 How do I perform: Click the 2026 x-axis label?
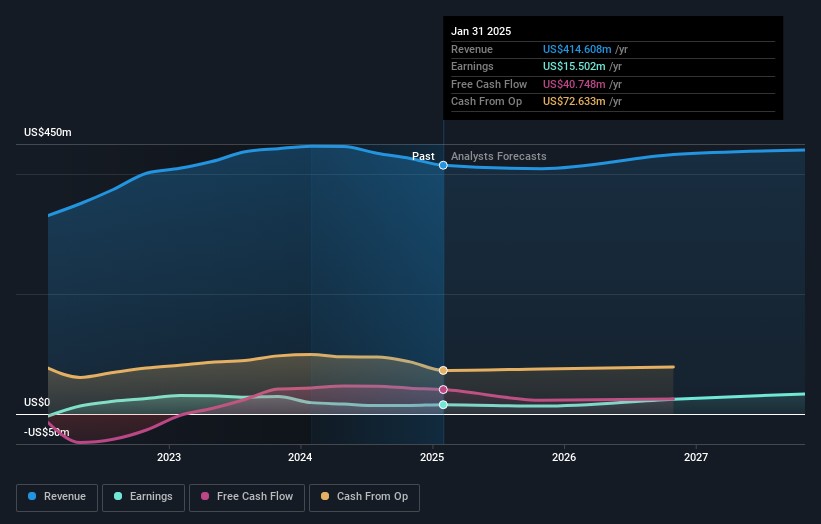point(564,458)
